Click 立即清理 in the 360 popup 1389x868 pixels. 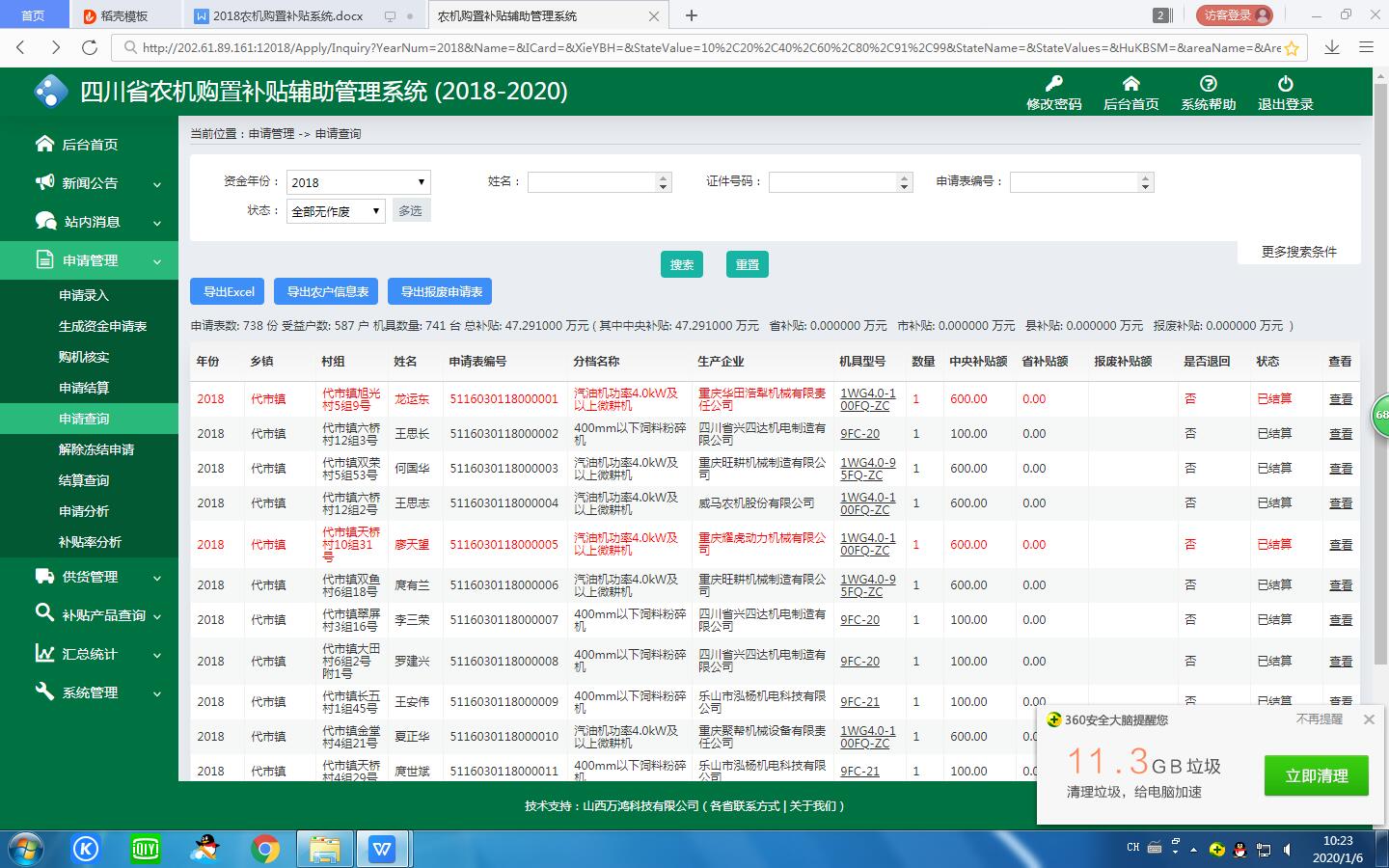1317,775
